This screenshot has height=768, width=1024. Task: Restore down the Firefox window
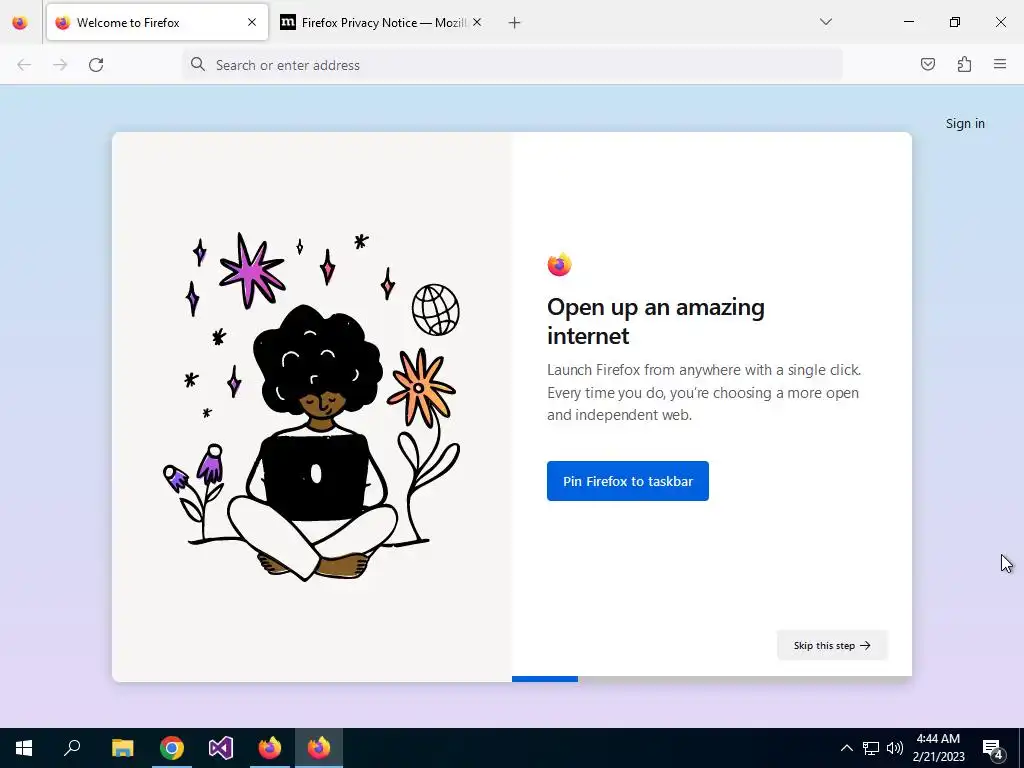tap(955, 22)
